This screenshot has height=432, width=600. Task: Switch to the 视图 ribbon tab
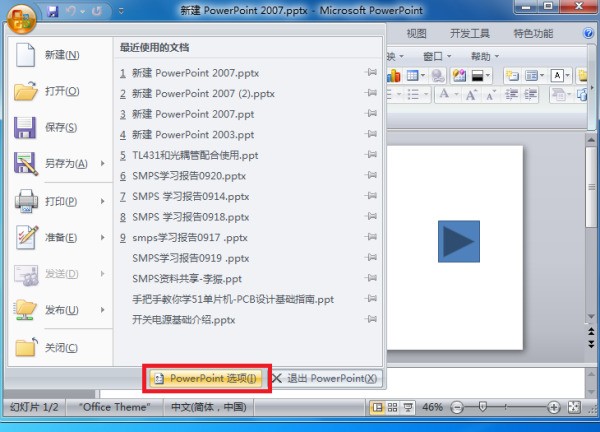[x=416, y=34]
